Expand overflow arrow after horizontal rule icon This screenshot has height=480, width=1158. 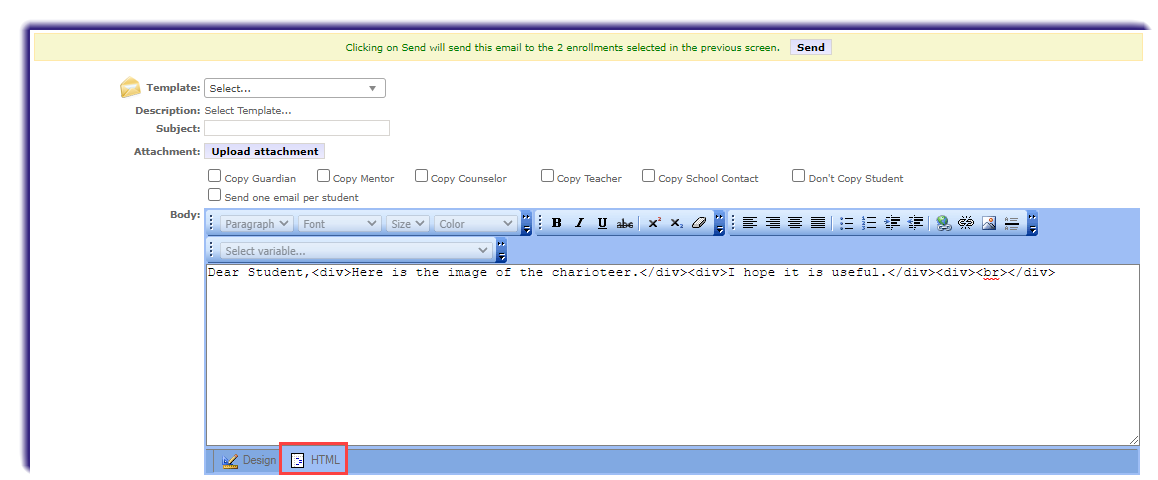[1032, 223]
